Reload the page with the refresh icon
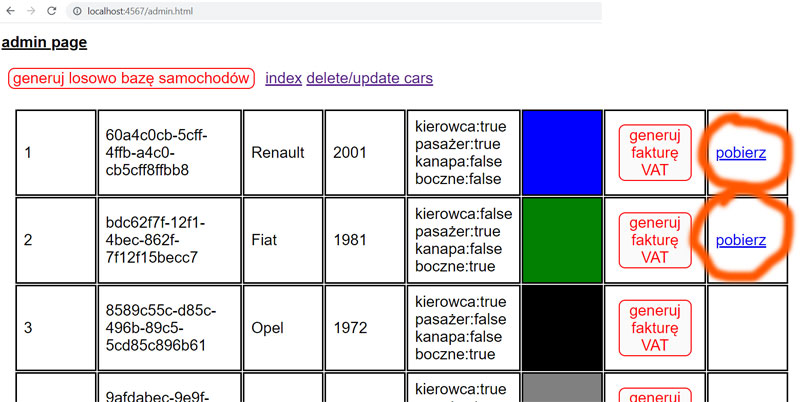 pyautogui.click(x=52, y=11)
